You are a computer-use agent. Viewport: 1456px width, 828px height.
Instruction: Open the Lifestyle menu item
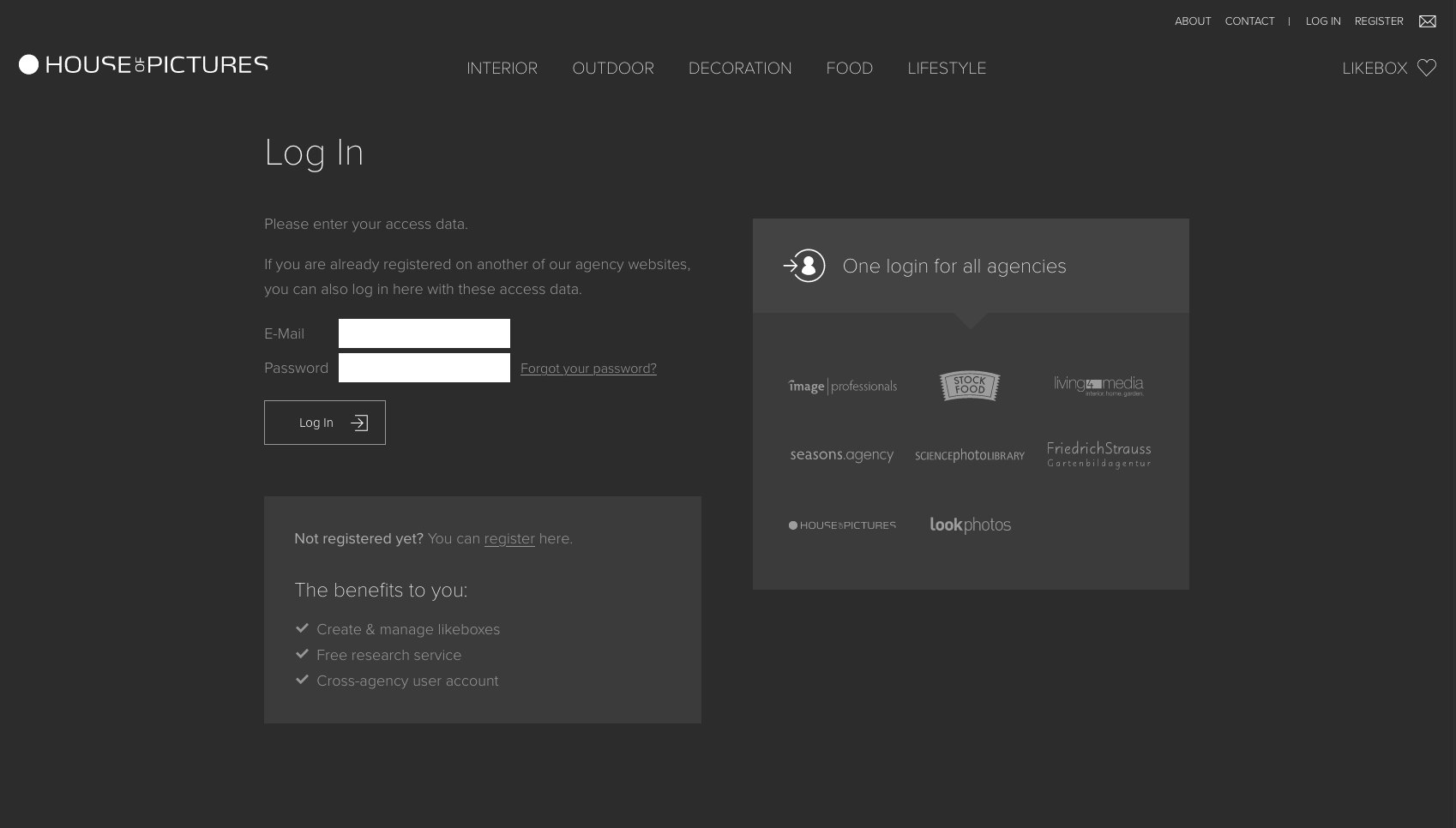pyautogui.click(x=946, y=69)
